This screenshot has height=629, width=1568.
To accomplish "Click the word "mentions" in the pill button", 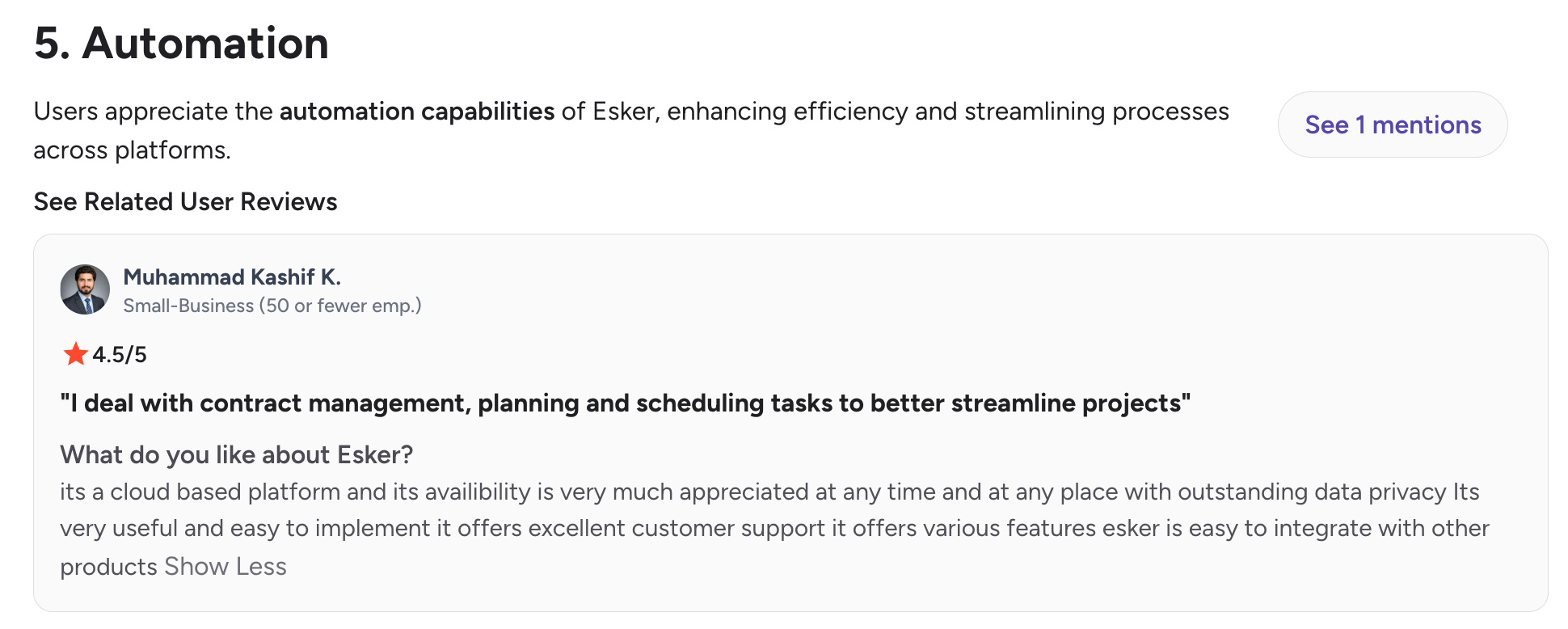I will 1427,125.
